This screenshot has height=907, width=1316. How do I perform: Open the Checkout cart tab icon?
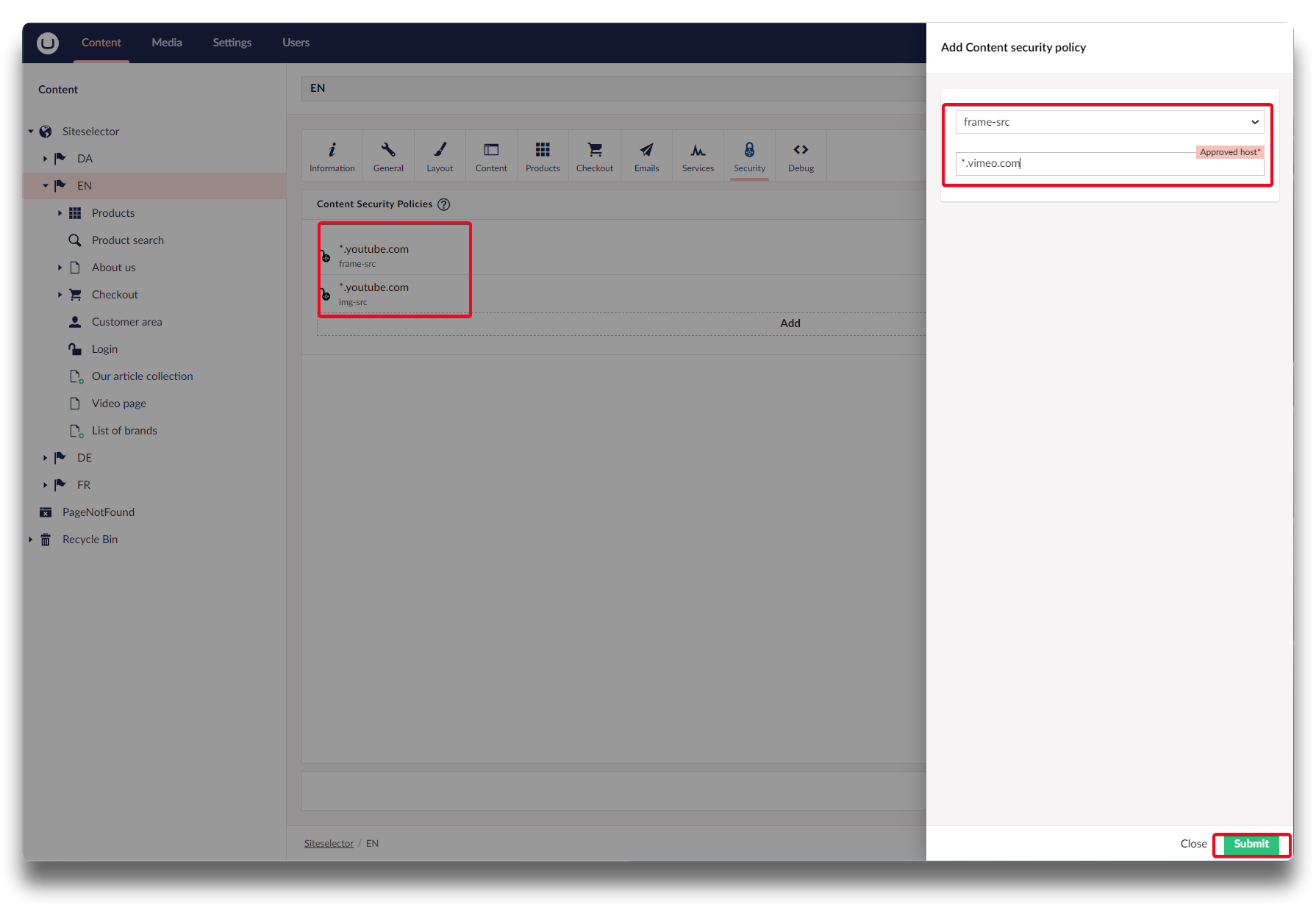pos(594,150)
